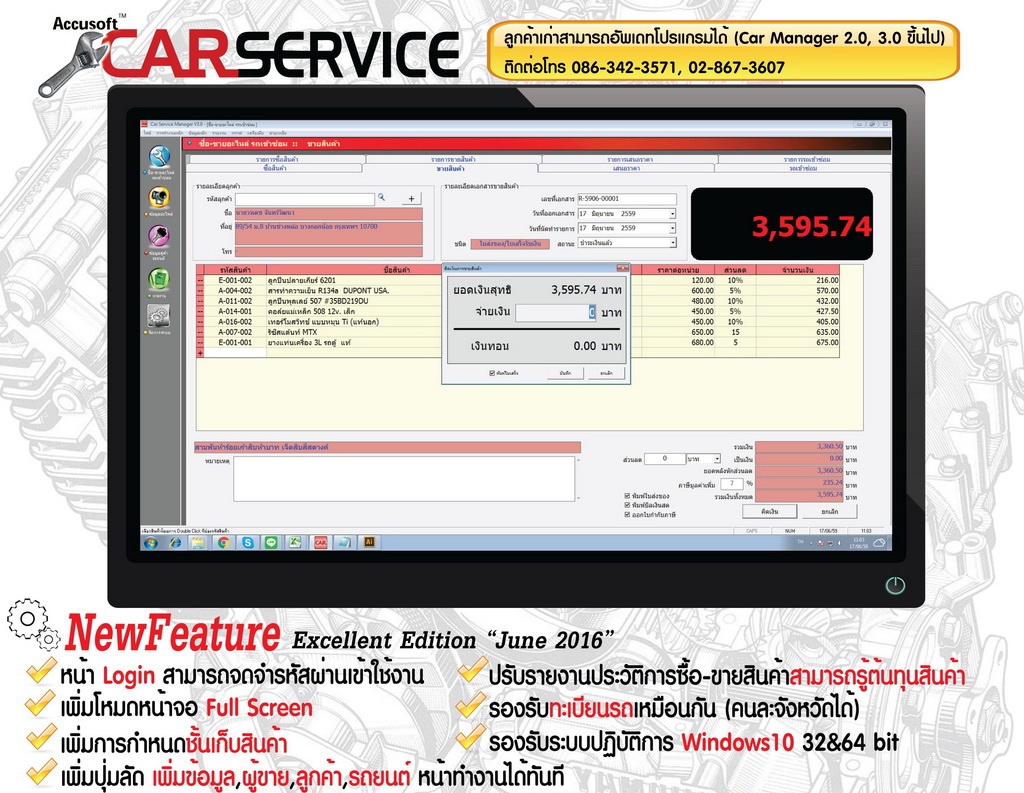Click the รหัสลูกค้า customer code field
This screenshot has width=1024, height=793.
click(x=305, y=199)
